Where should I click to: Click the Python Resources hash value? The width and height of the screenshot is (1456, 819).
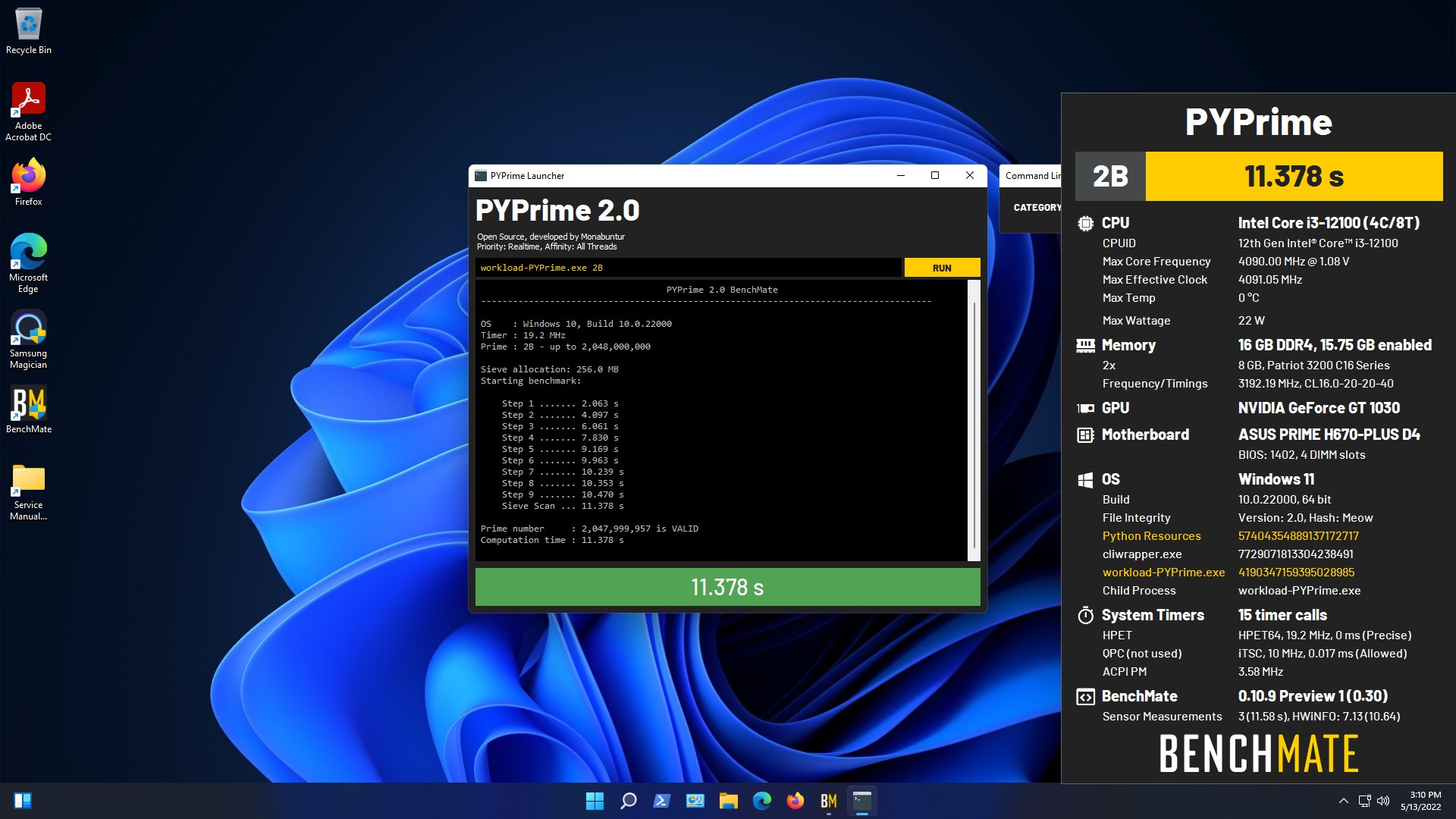coord(1298,536)
